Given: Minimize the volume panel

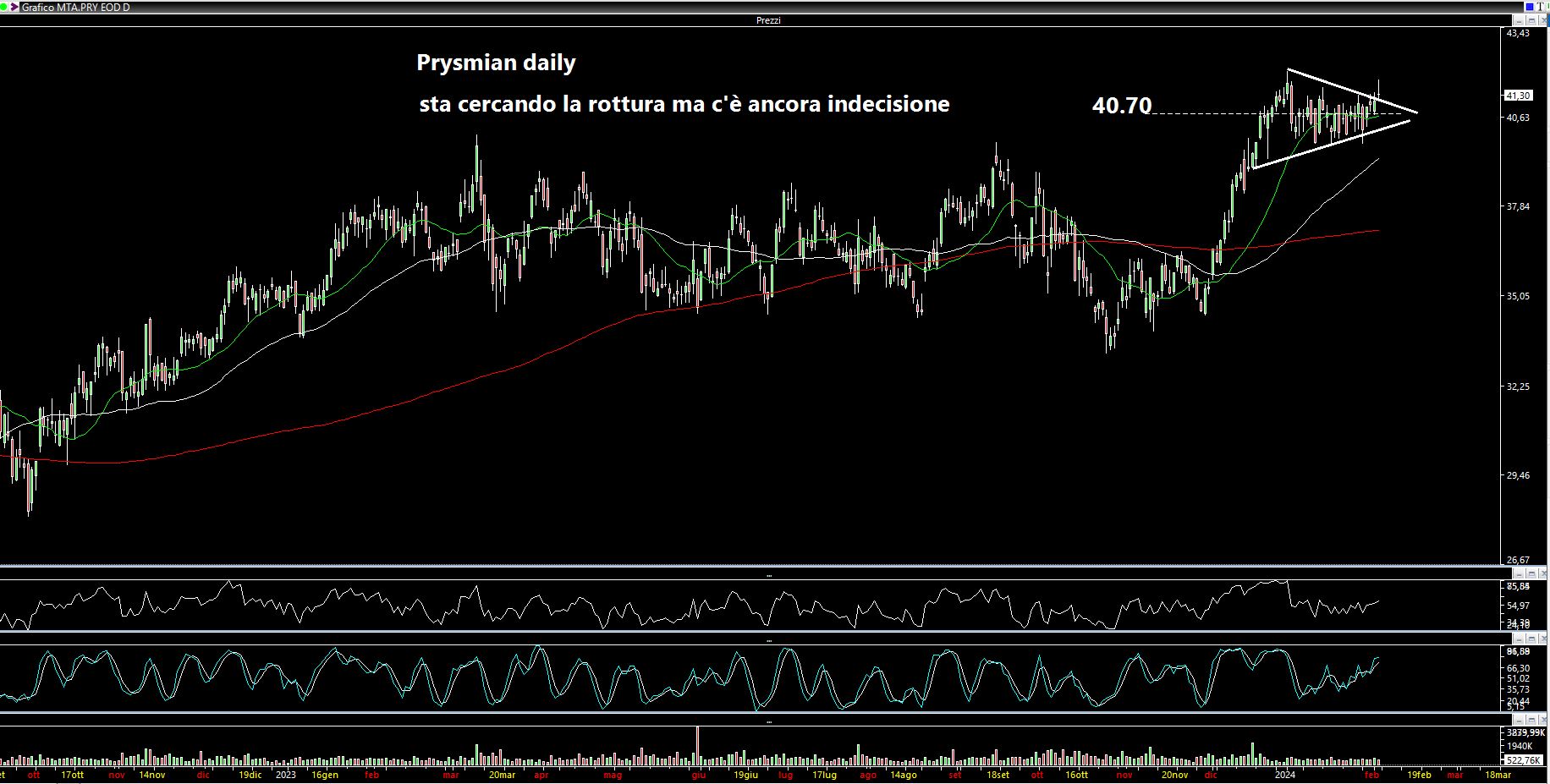Looking at the screenshot, I should tap(1519, 721).
